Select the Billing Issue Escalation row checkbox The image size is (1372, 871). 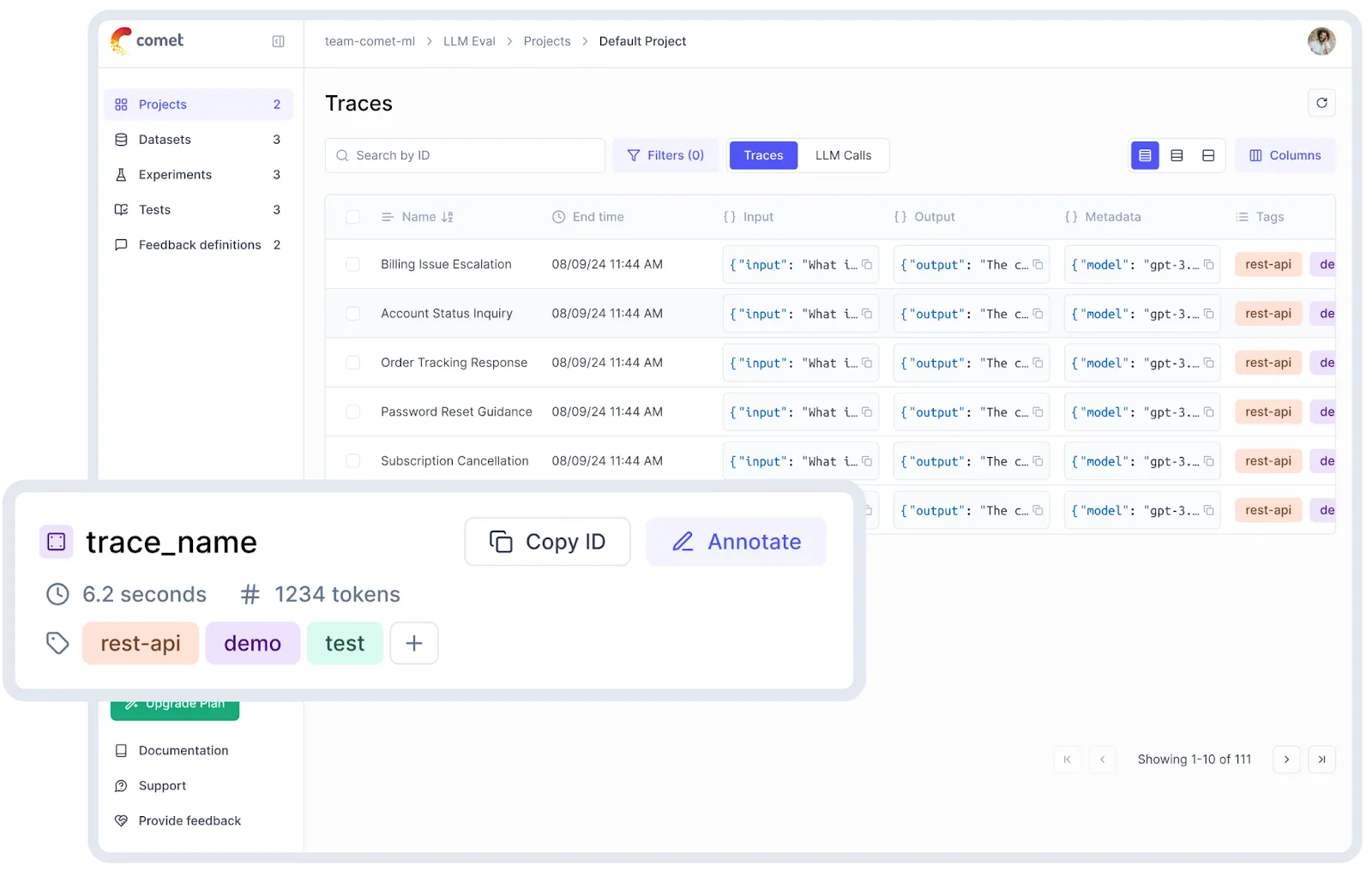click(x=352, y=264)
